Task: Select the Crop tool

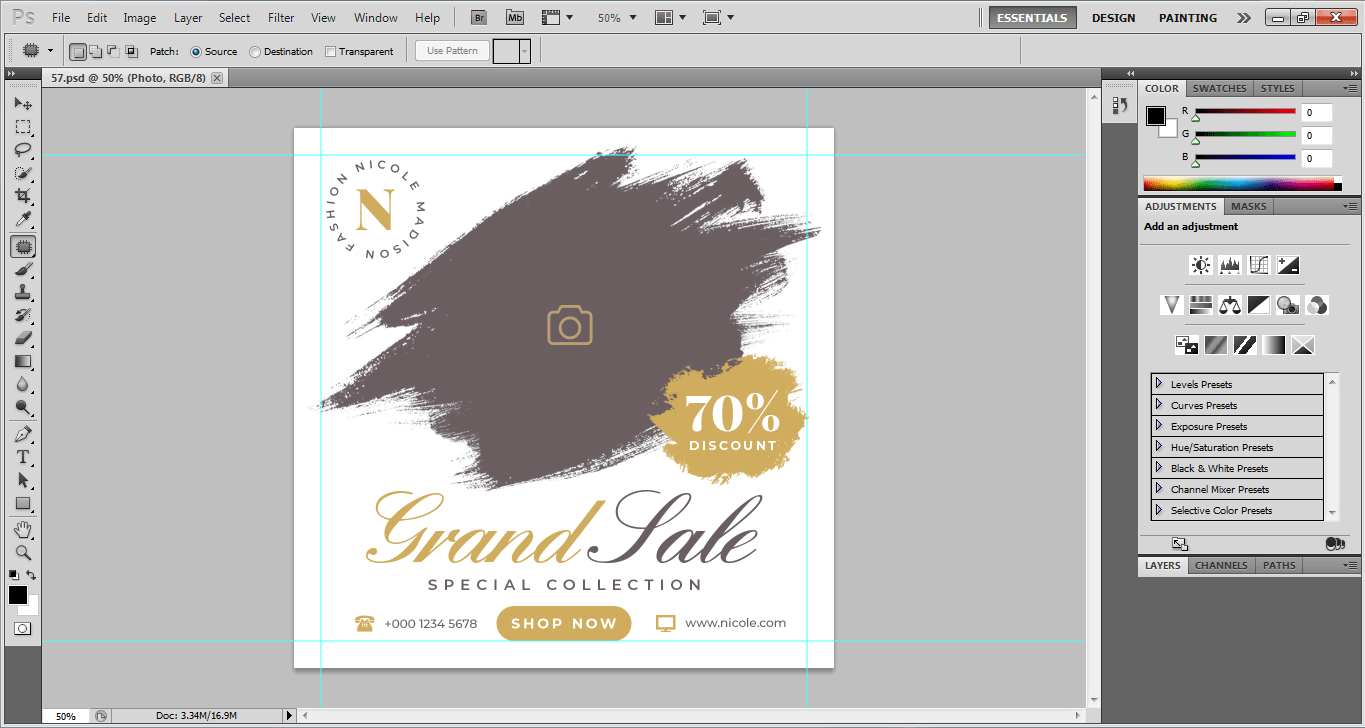Action: click(x=23, y=197)
